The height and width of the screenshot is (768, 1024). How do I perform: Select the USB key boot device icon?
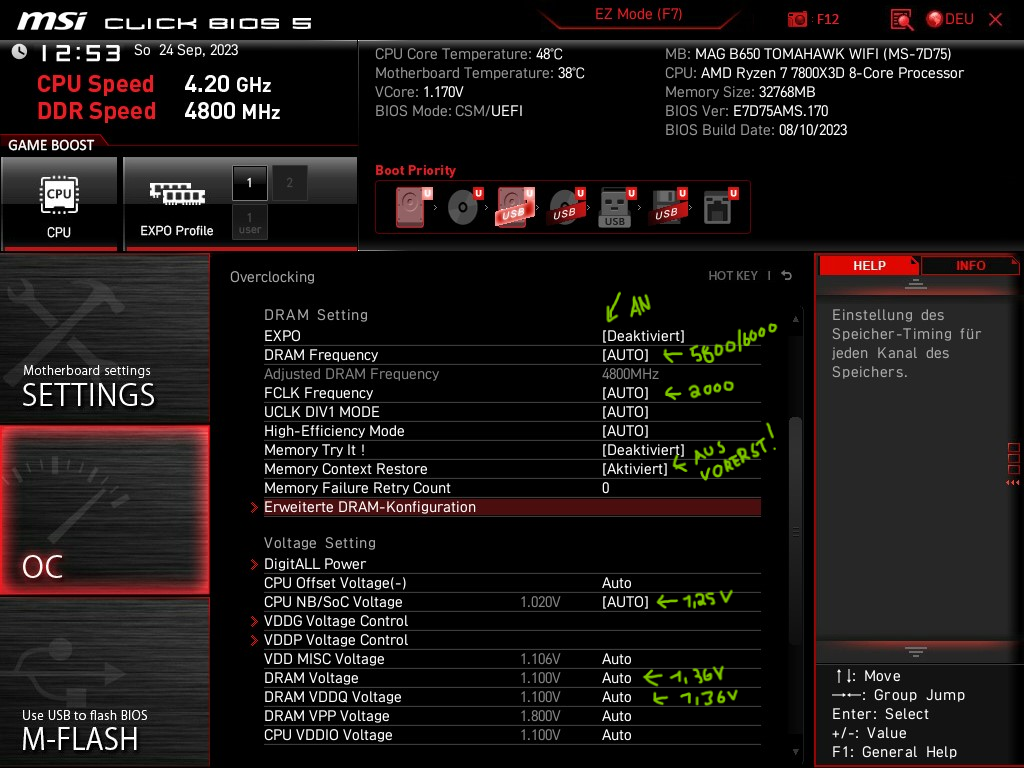[617, 206]
